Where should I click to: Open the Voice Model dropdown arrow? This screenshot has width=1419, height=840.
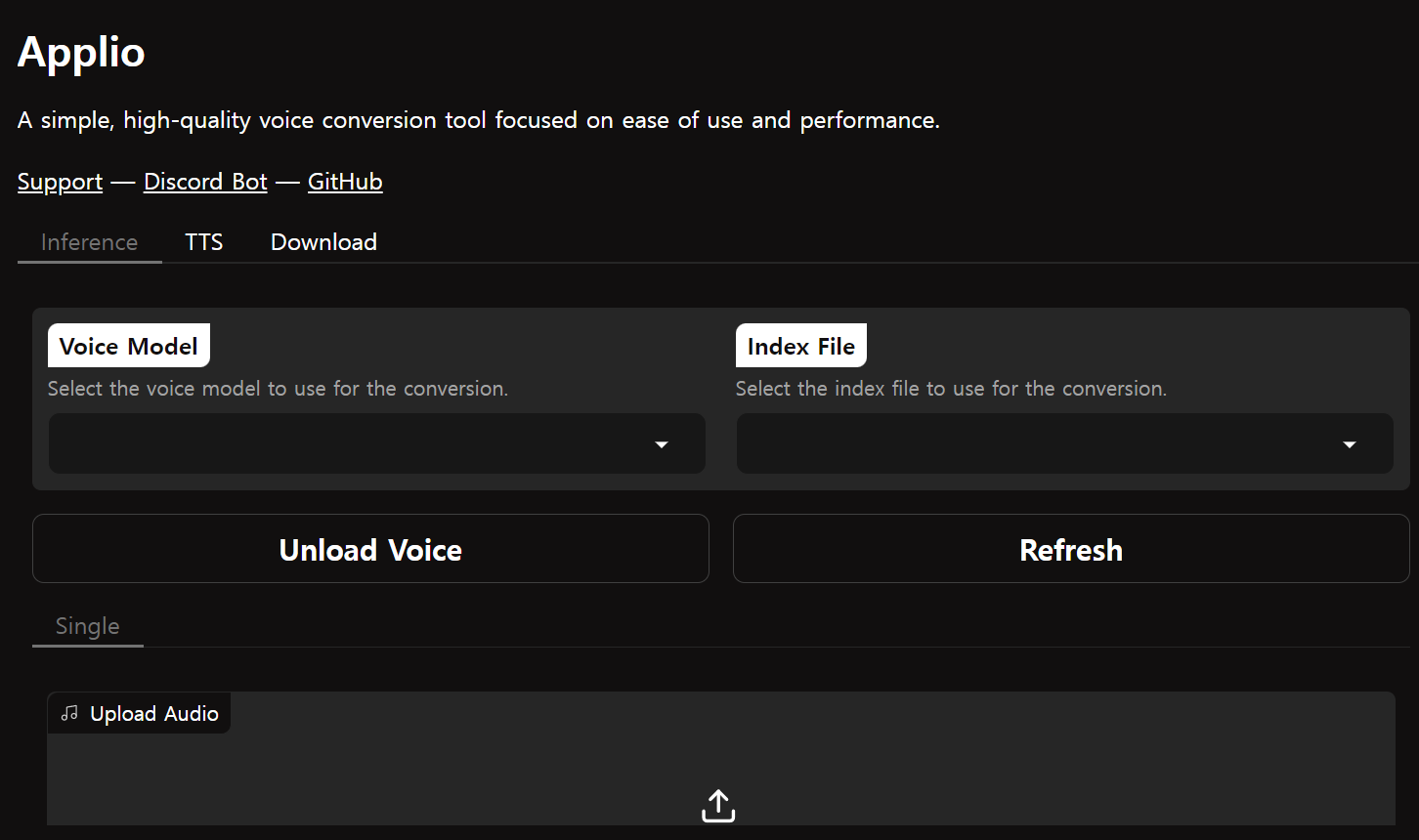point(662,444)
